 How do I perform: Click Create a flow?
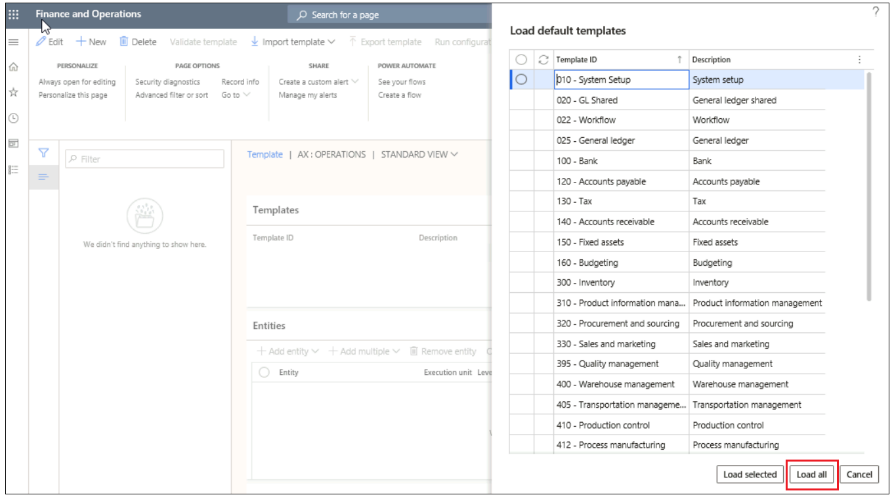tap(399, 95)
